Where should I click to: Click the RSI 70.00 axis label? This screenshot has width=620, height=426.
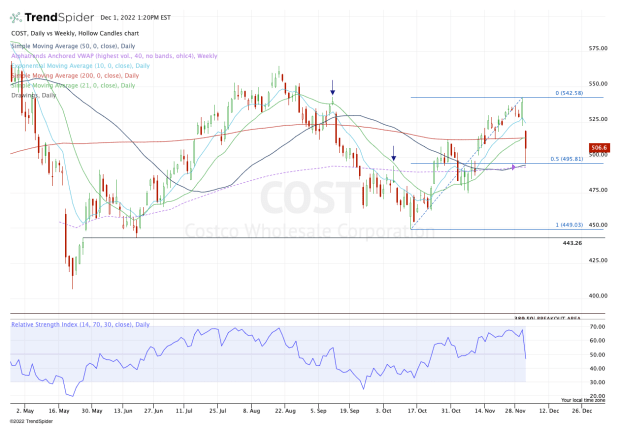(x=597, y=327)
